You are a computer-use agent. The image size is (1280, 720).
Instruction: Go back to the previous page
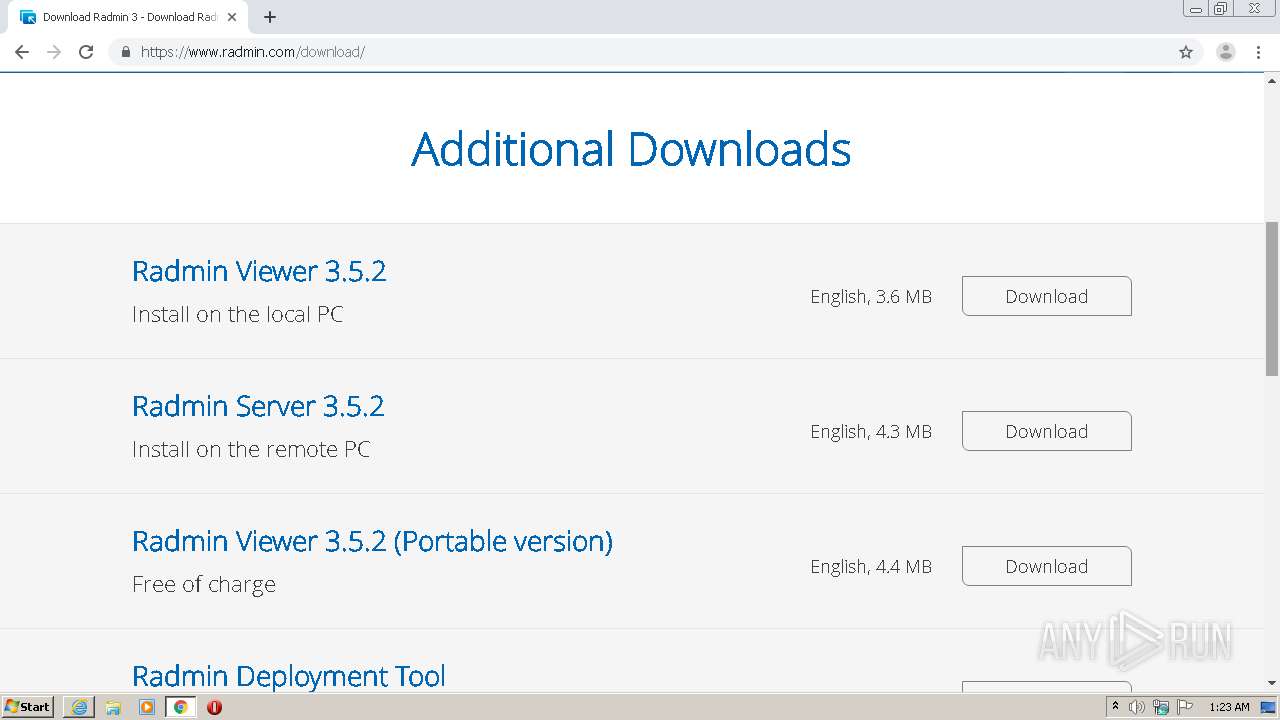pos(22,52)
